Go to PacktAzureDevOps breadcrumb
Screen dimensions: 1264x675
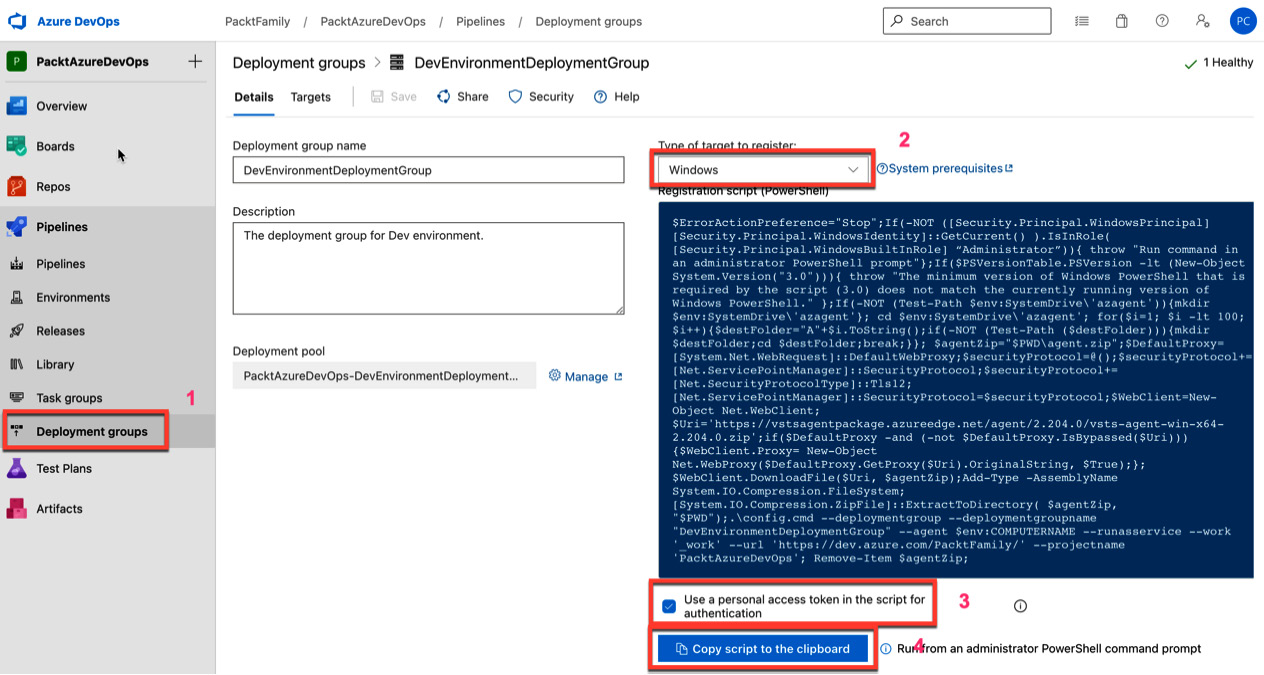point(373,21)
